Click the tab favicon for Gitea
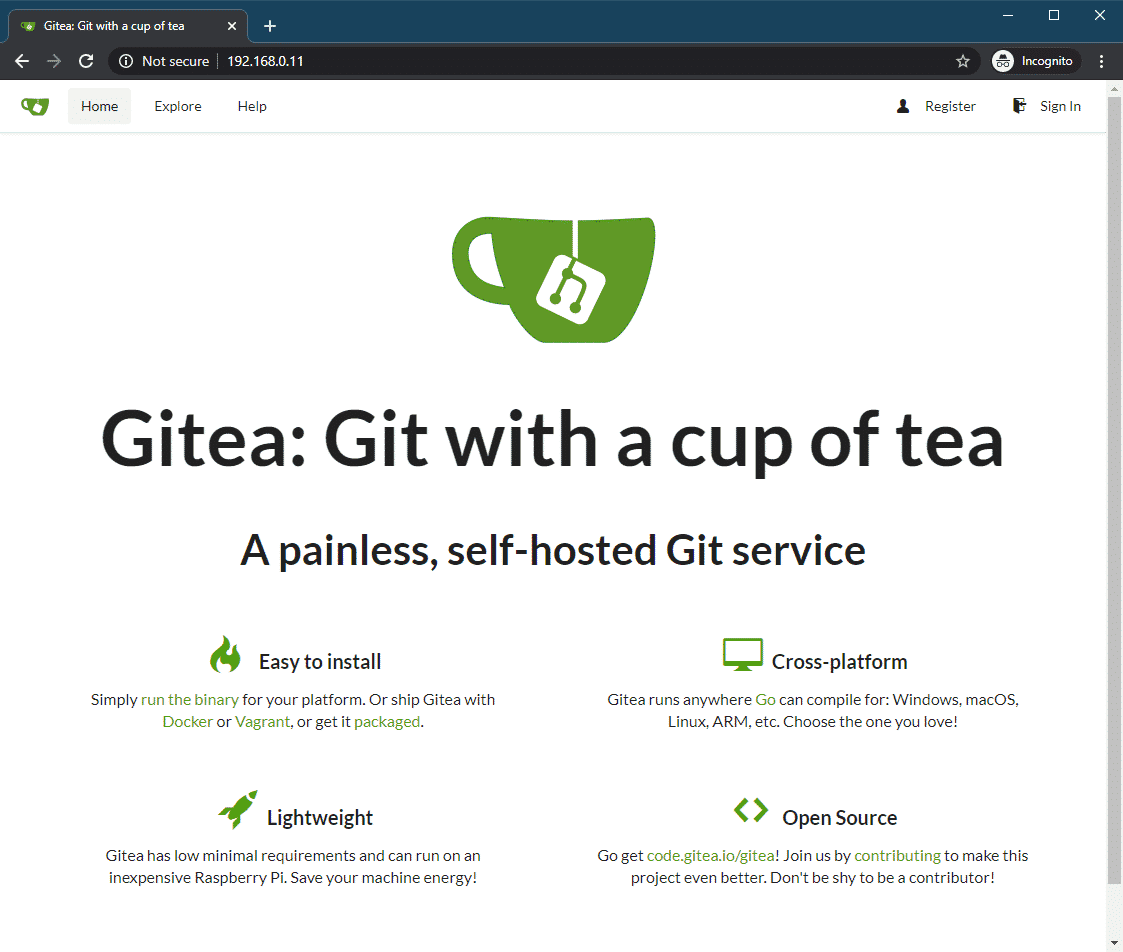Image resolution: width=1123 pixels, height=952 pixels. point(28,26)
